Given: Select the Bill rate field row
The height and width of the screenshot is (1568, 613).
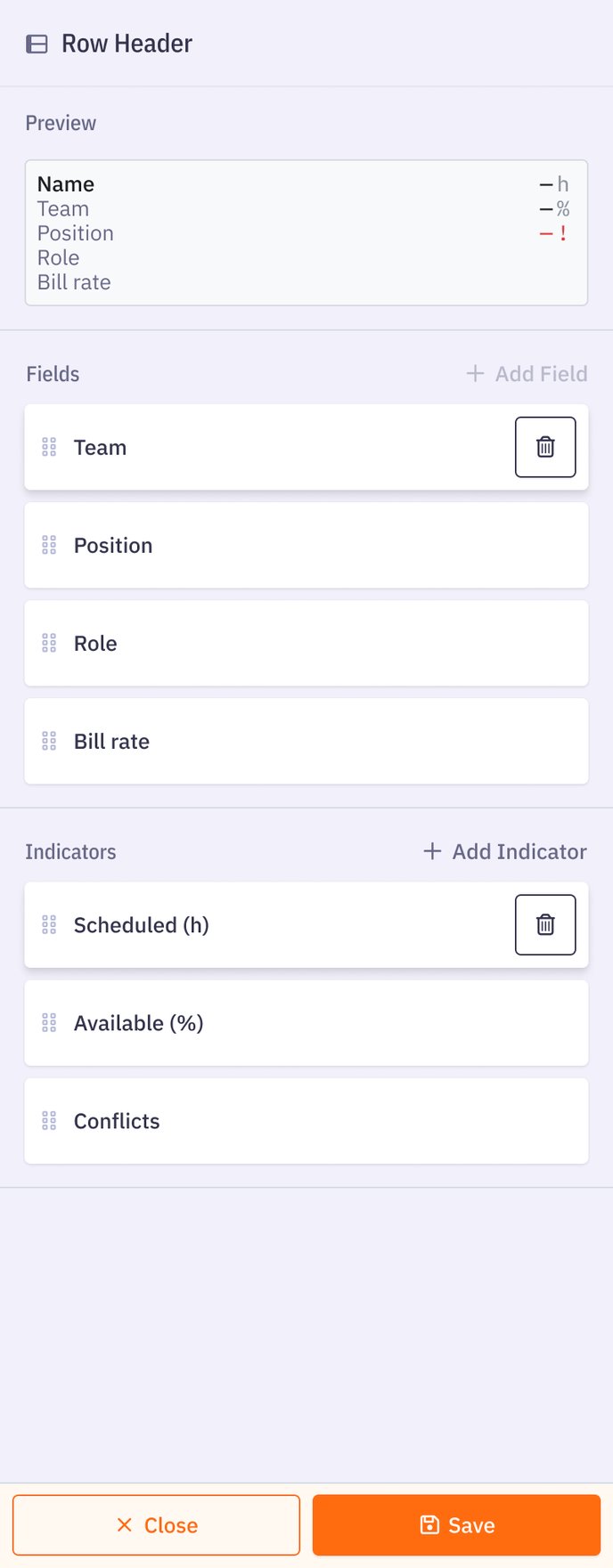Looking at the screenshot, I should click(306, 741).
